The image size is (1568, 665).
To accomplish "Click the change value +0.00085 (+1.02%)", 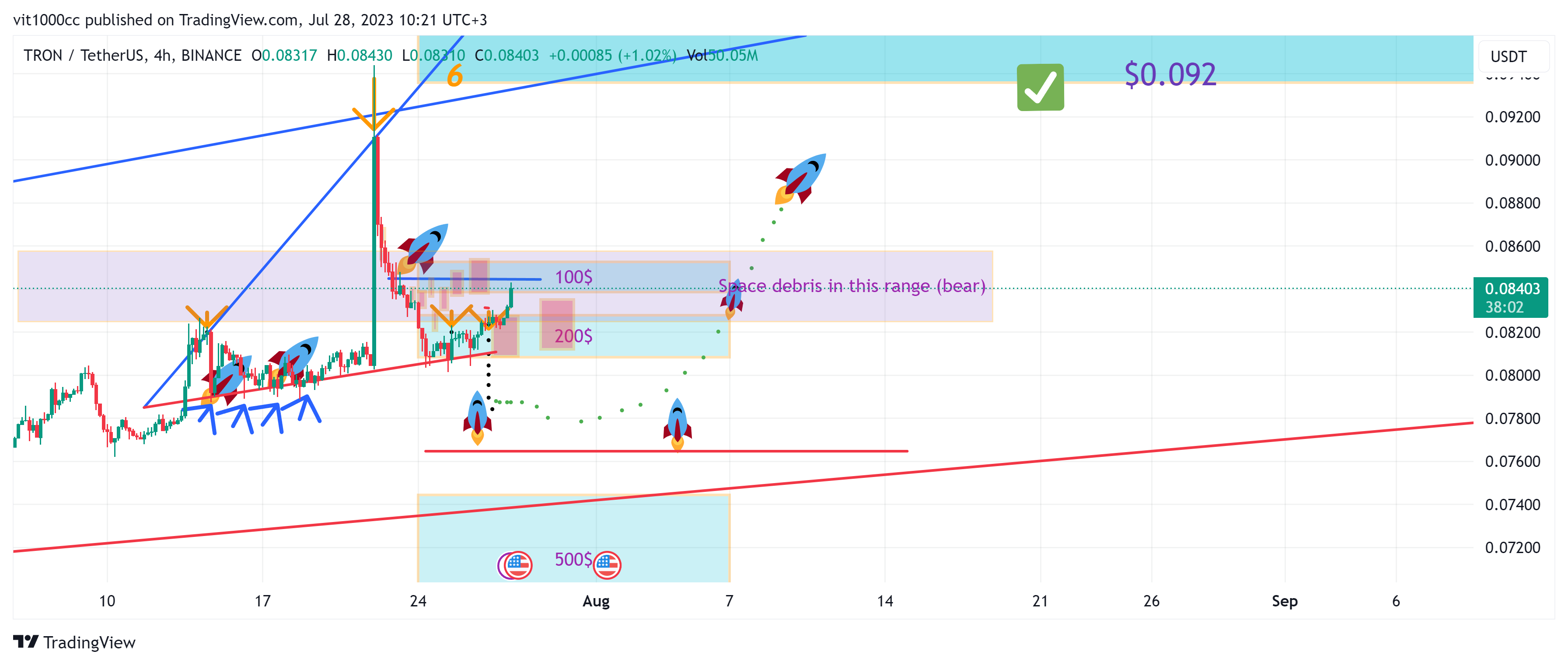I will (x=612, y=56).
